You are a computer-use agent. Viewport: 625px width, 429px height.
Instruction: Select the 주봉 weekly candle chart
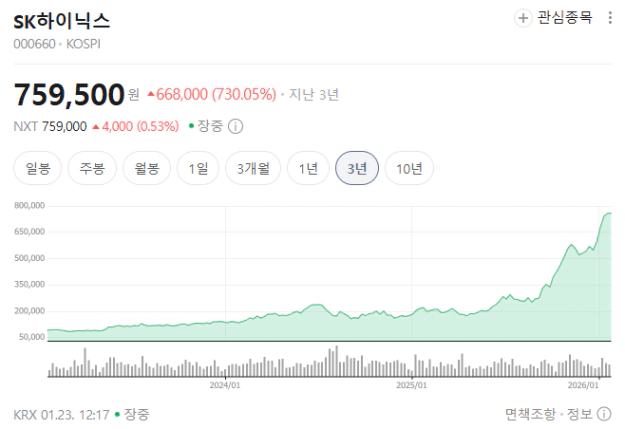(x=93, y=168)
